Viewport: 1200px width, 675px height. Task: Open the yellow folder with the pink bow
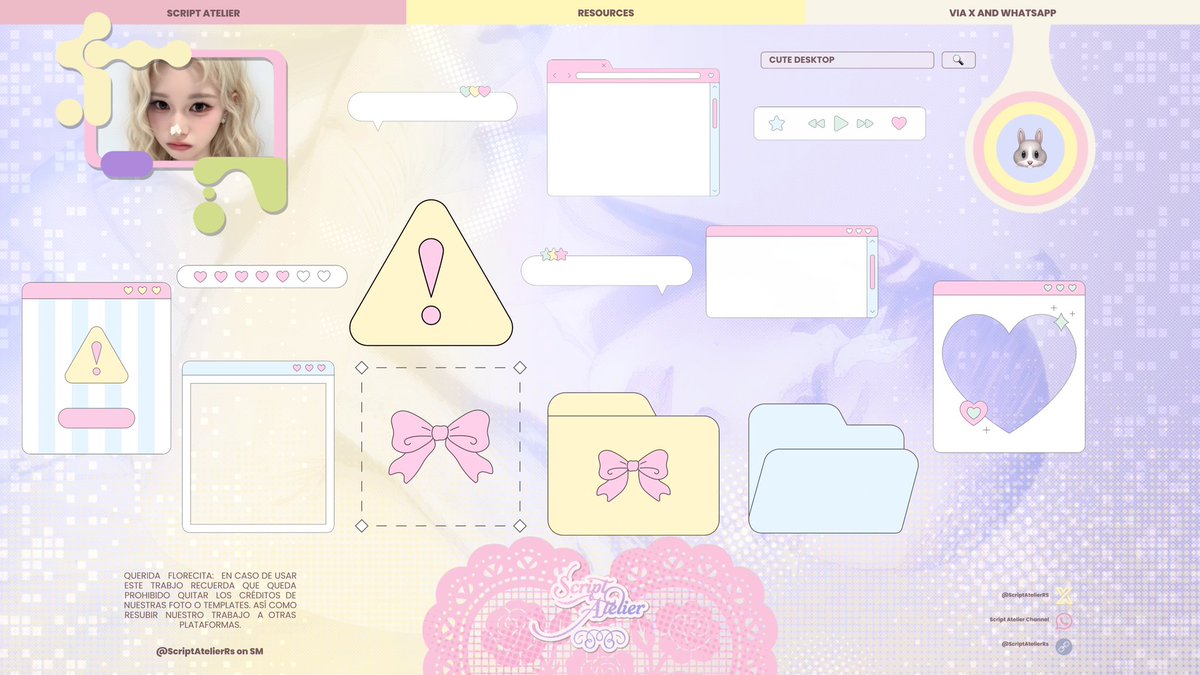click(633, 464)
